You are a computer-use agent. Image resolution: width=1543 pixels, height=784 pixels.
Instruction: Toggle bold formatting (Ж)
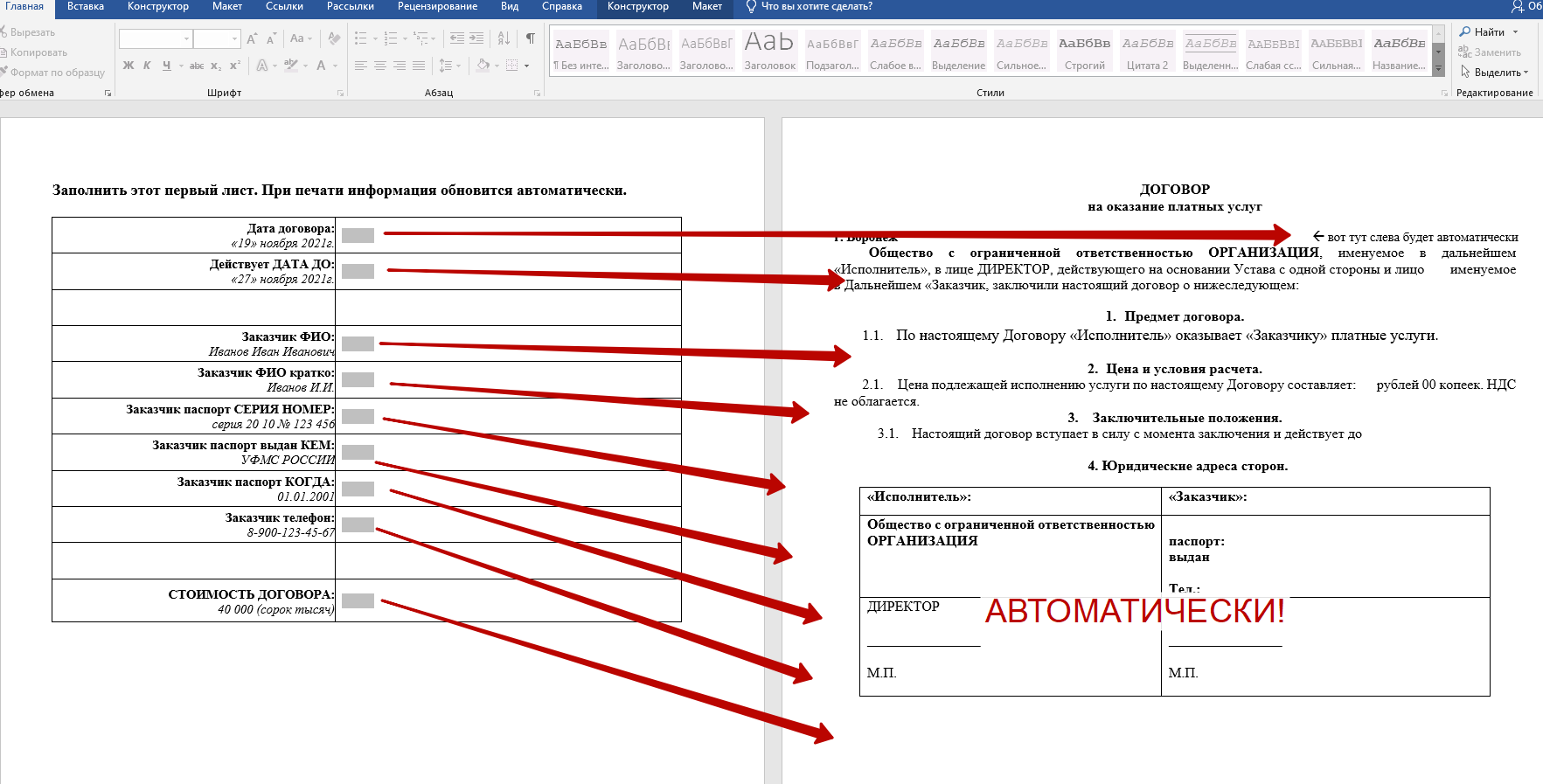(129, 66)
